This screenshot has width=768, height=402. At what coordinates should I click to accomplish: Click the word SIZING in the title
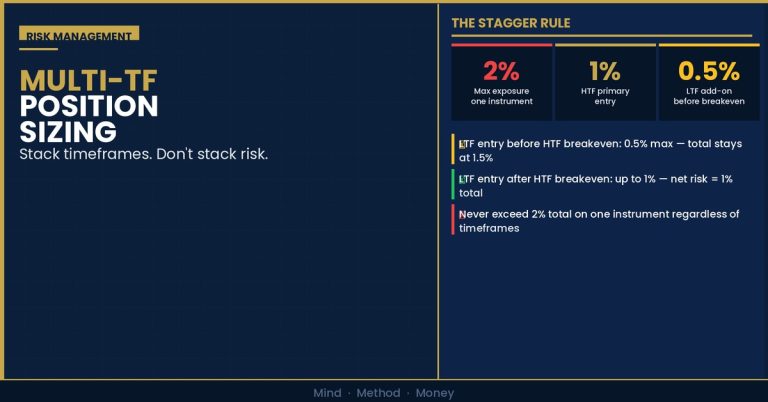[x=68, y=132]
